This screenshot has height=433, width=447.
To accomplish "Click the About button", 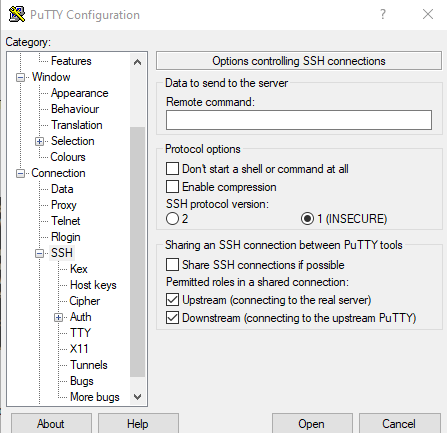I will (51, 424).
